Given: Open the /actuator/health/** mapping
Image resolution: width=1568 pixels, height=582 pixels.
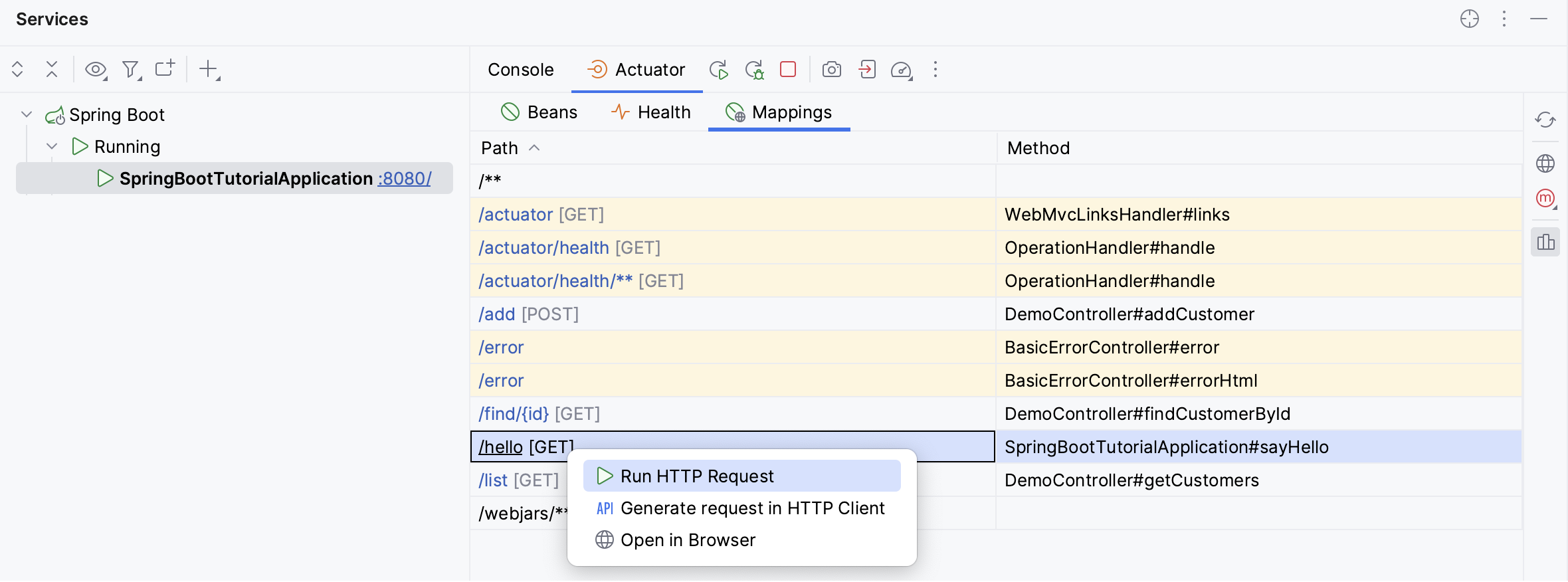Looking at the screenshot, I should point(555,280).
